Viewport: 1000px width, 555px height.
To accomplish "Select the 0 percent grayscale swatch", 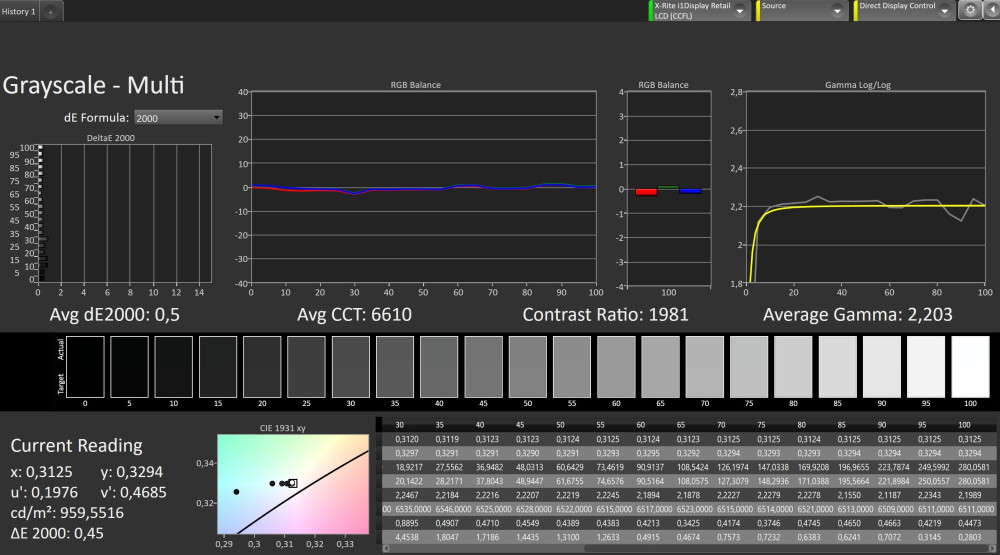I will click(85, 367).
